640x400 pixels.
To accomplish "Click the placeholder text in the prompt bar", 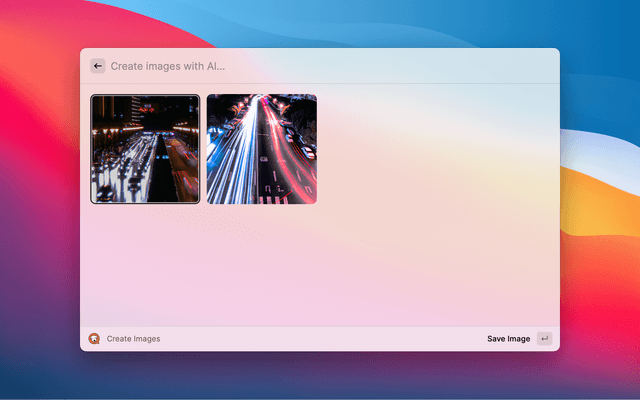I will pos(168,66).
